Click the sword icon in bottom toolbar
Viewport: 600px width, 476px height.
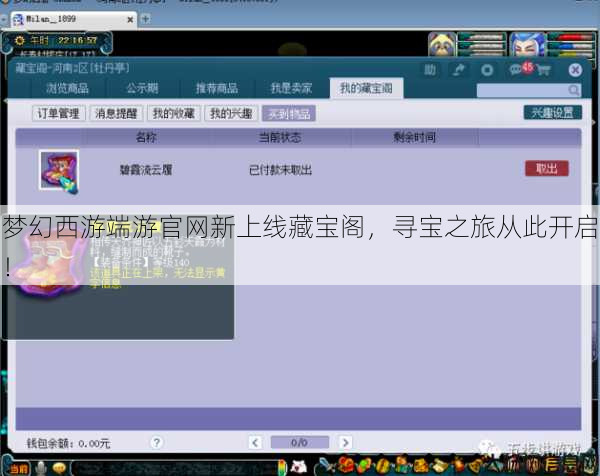click(x=326, y=466)
